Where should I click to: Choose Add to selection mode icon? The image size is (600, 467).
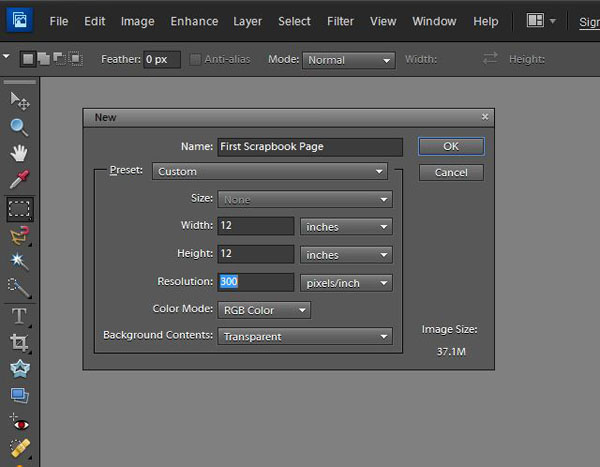tap(44, 59)
